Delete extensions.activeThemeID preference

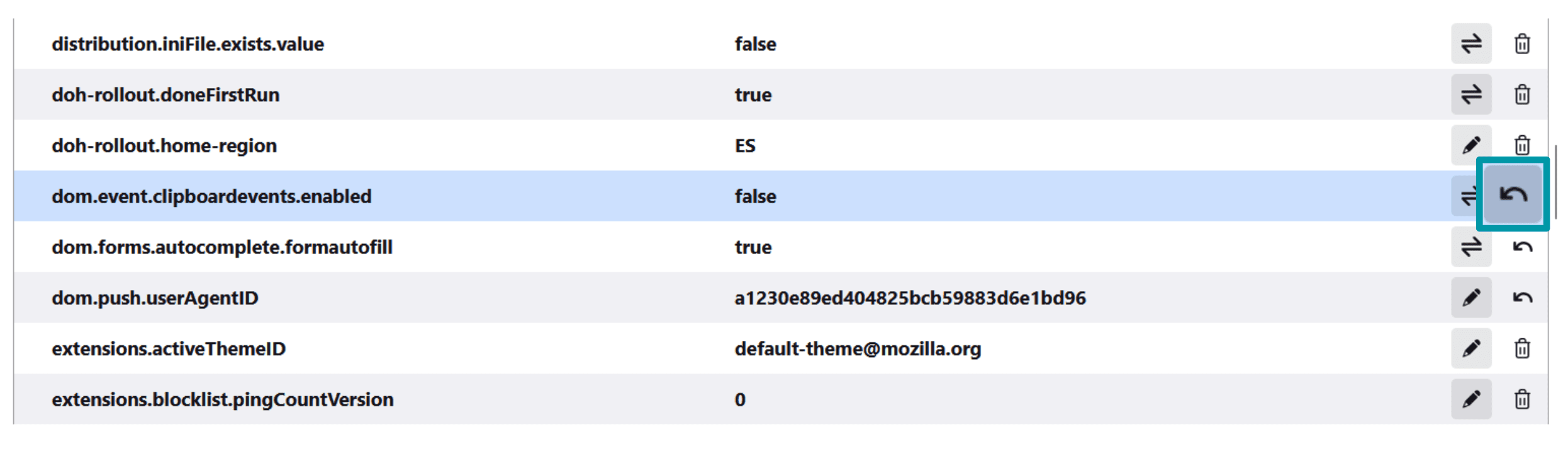(x=1522, y=348)
